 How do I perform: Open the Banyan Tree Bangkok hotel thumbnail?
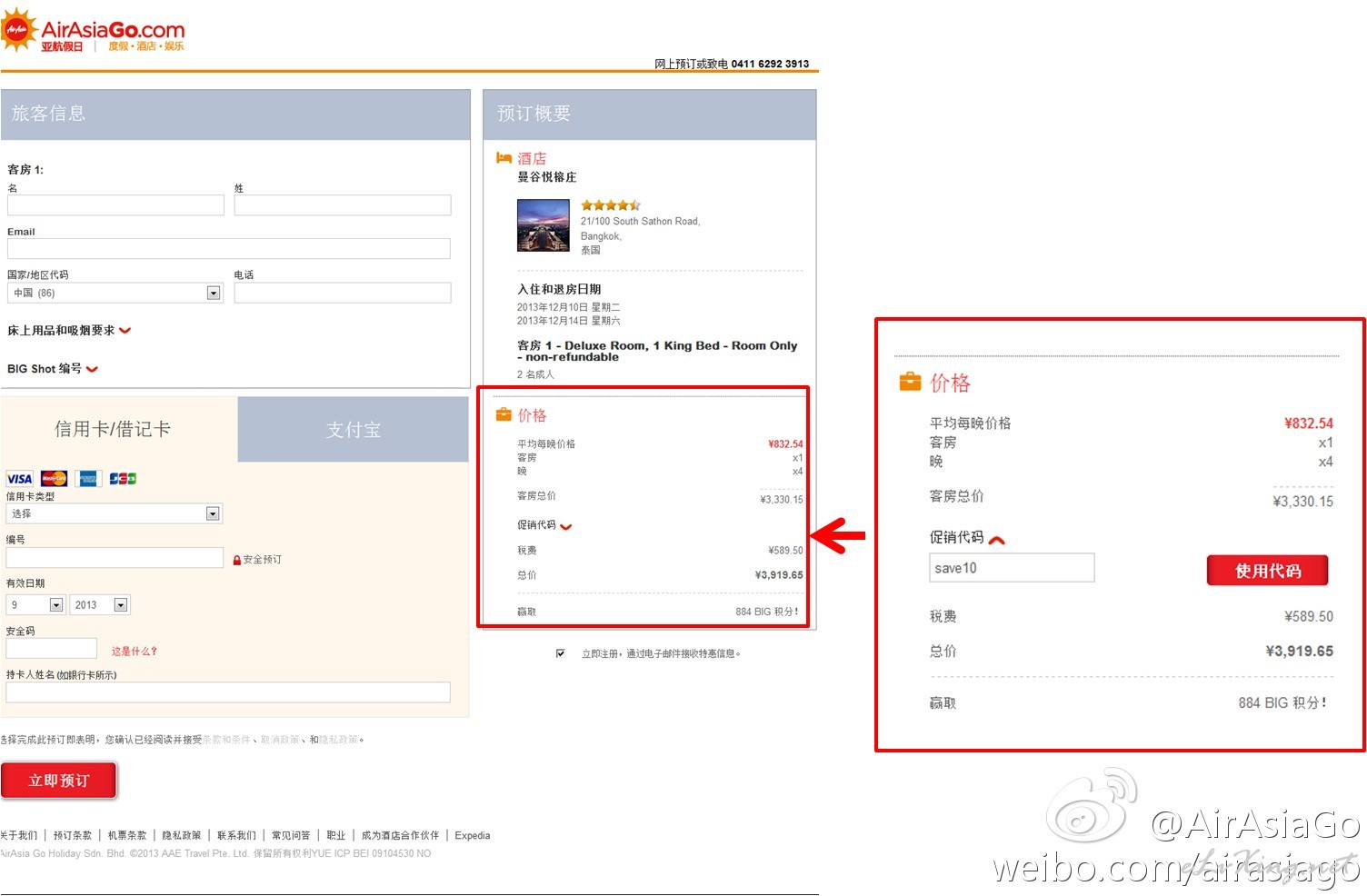(x=544, y=225)
